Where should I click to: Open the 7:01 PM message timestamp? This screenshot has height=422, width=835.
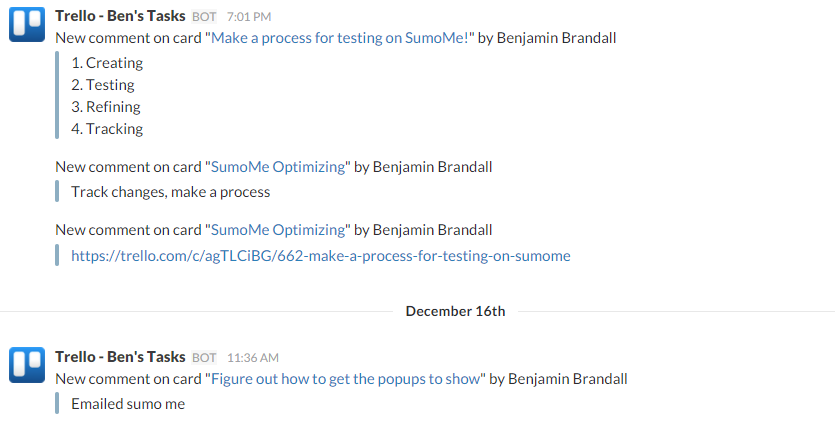[249, 17]
